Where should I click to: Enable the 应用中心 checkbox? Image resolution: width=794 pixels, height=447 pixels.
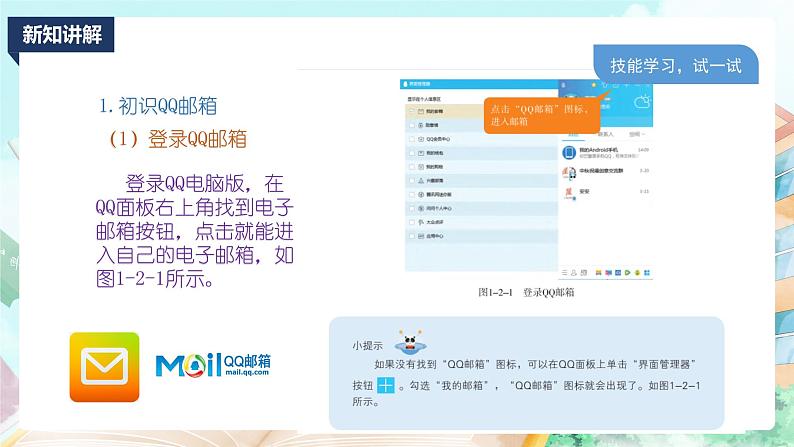(412, 236)
